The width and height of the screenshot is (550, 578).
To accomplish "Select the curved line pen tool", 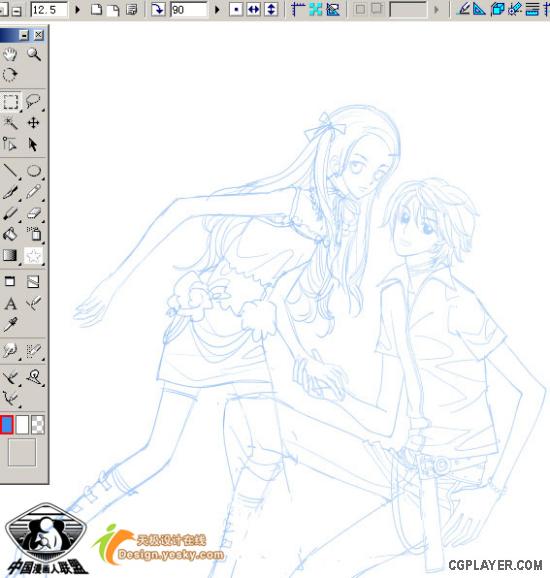I will [10, 398].
